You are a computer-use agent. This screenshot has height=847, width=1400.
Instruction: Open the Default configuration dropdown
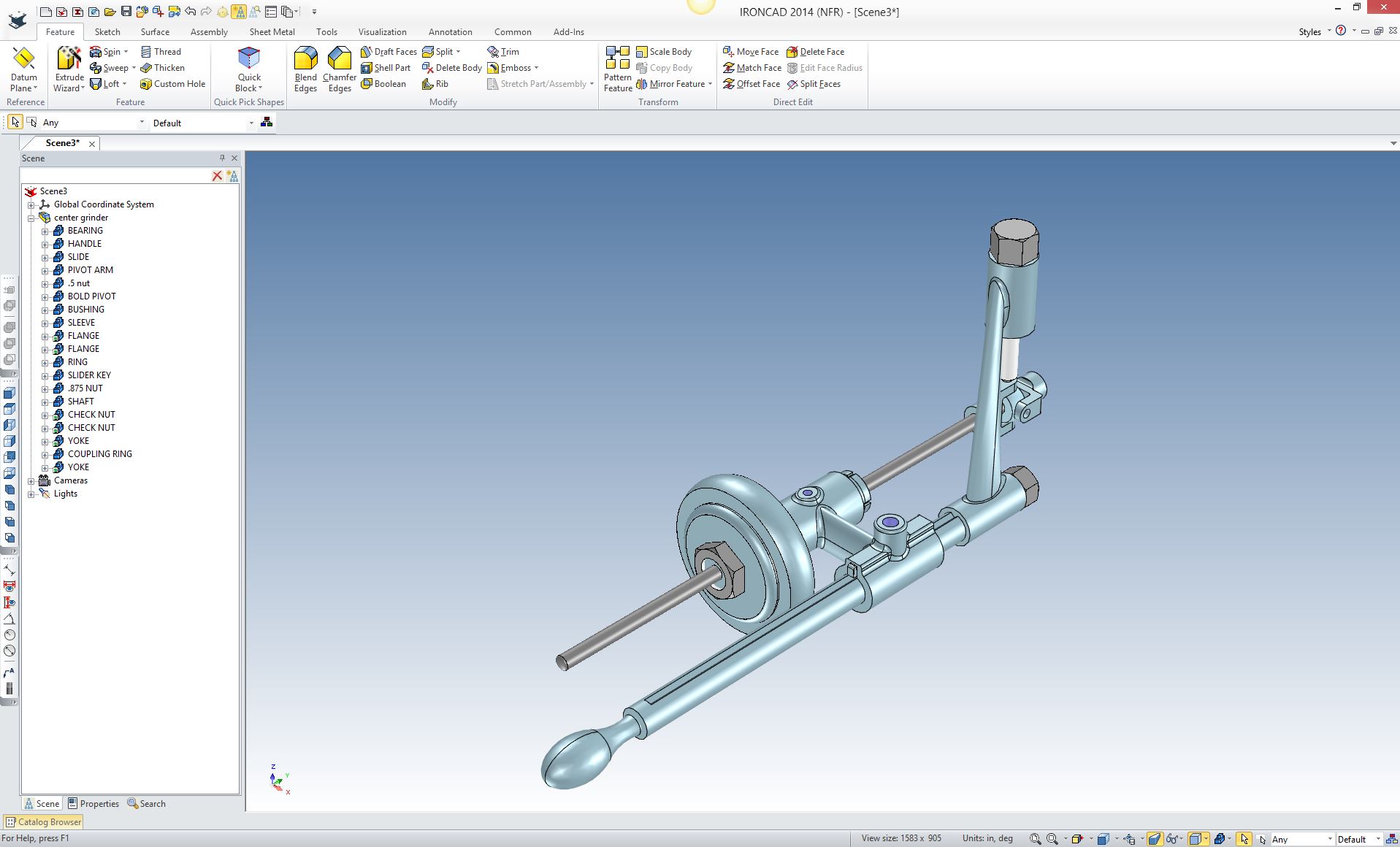pos(250,123)
